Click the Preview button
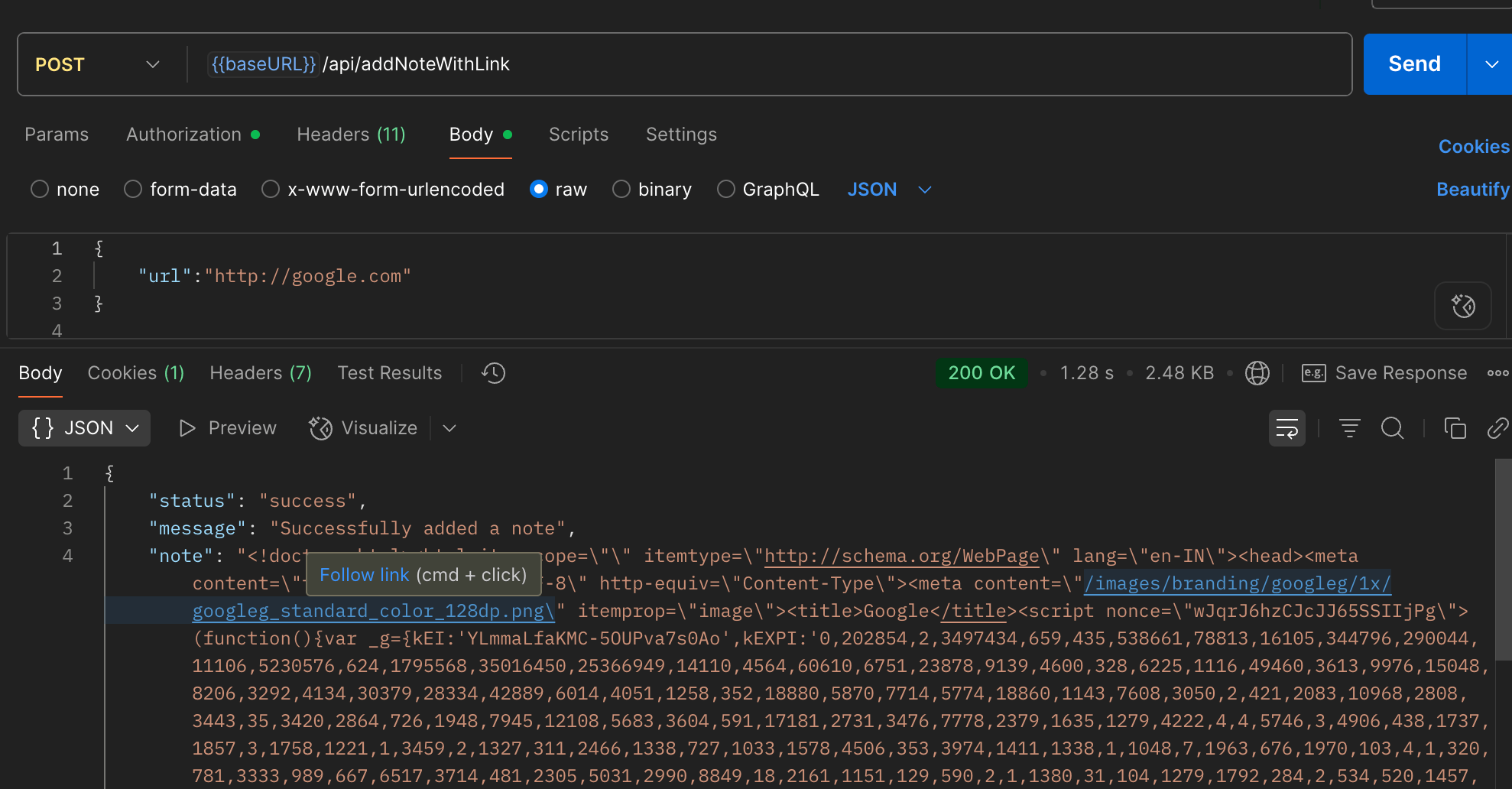This screenshot has width=1512, height=789. (x=227, y=428)
